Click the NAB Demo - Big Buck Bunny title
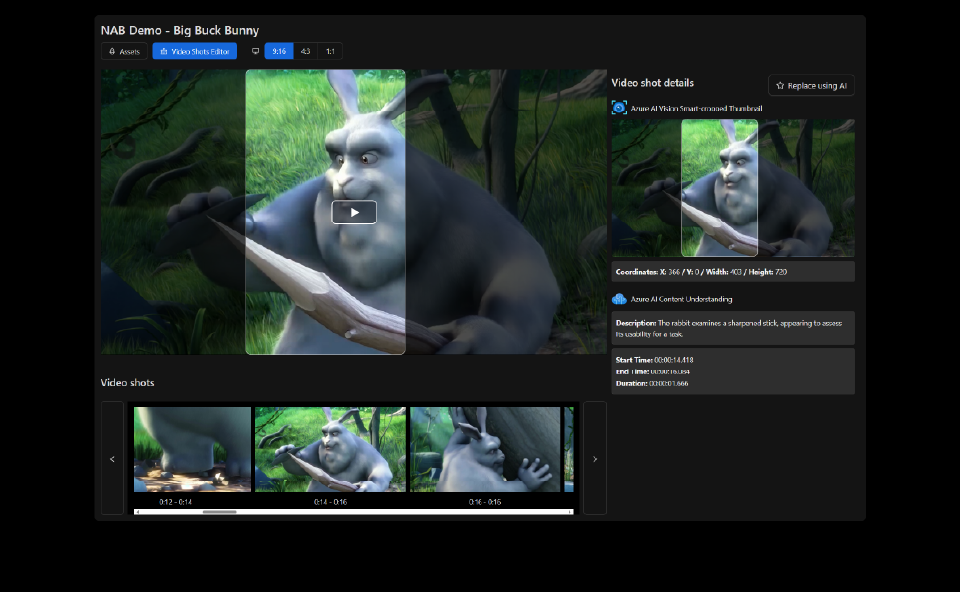The height and width of the screenshot is (592, 961). click(180, 30)
